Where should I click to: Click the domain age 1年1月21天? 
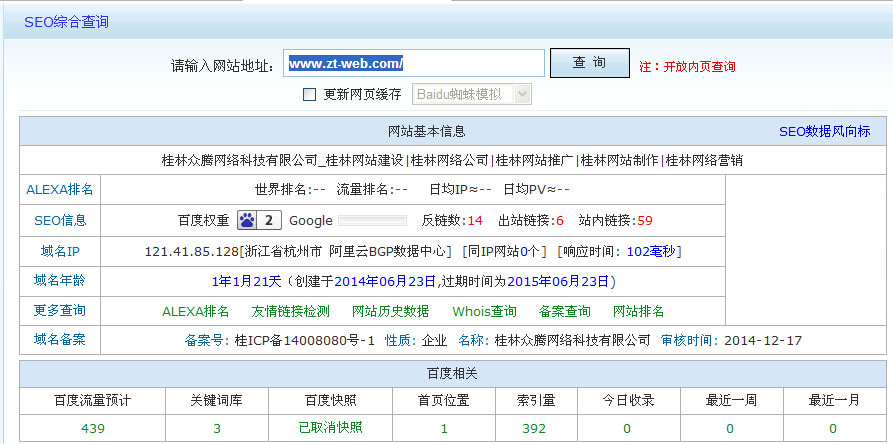click(x=247, y=281)
